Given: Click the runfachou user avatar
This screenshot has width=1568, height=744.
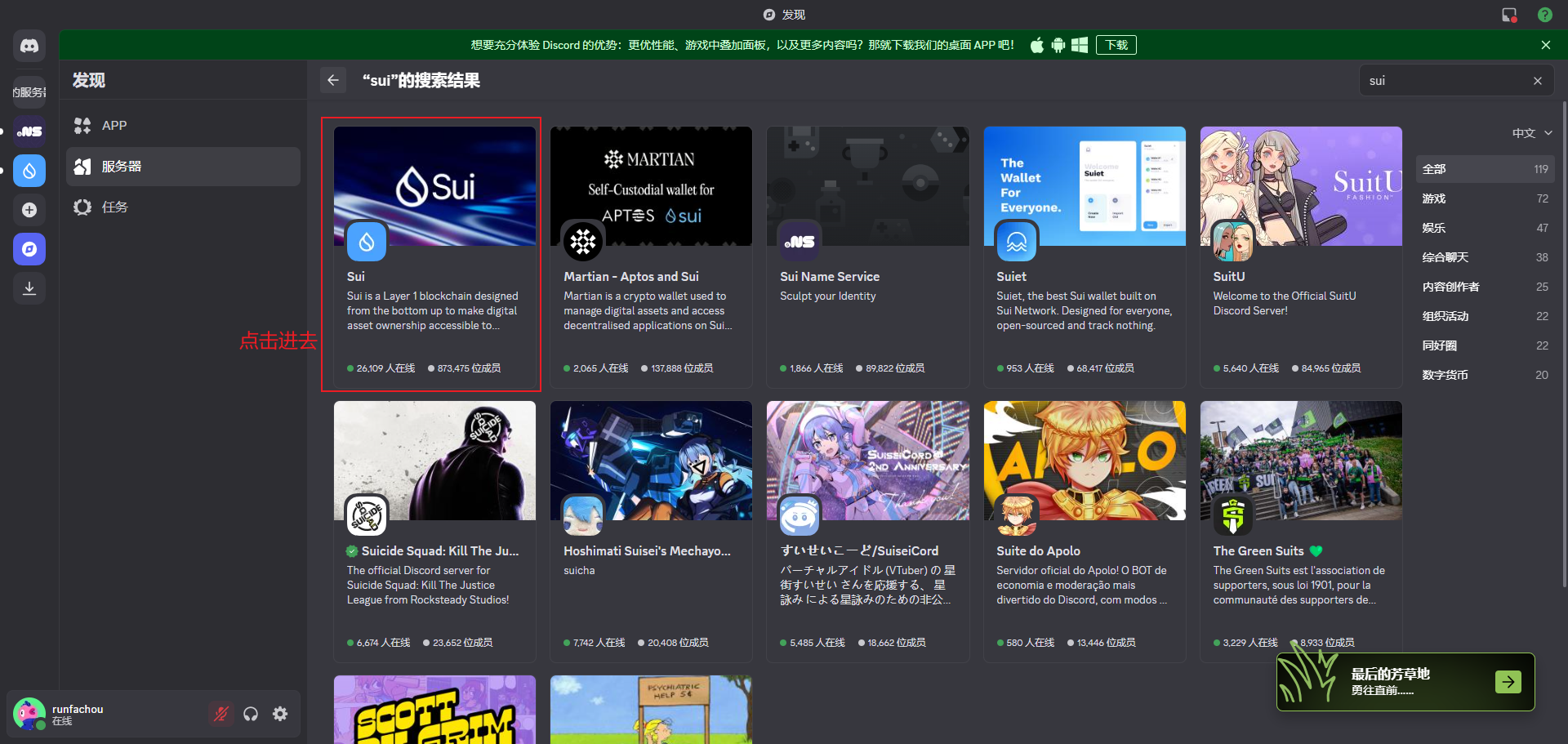Looking at the screenshot, I should [x=29, y=714].
